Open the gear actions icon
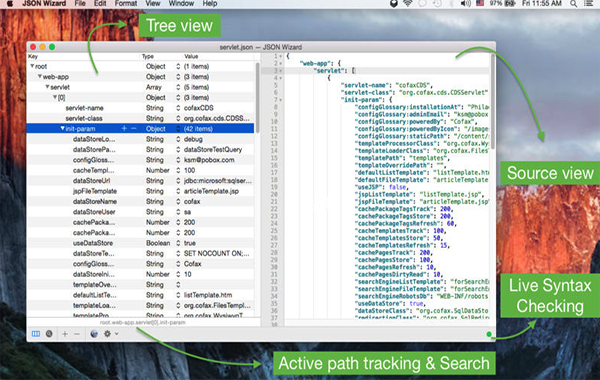 click(107, 334)
